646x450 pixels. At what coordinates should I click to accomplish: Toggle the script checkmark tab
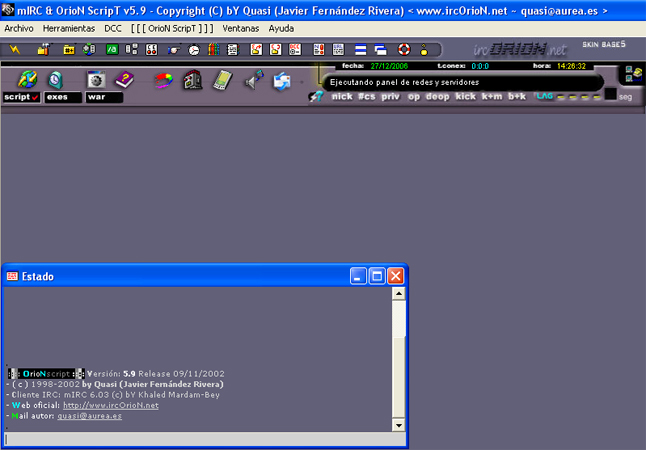click(21, 97)
